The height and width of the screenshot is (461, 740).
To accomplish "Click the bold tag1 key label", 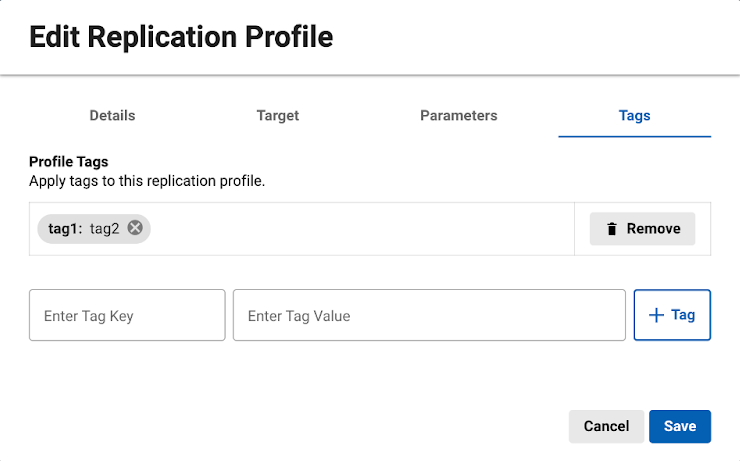I will click(64, 228).
